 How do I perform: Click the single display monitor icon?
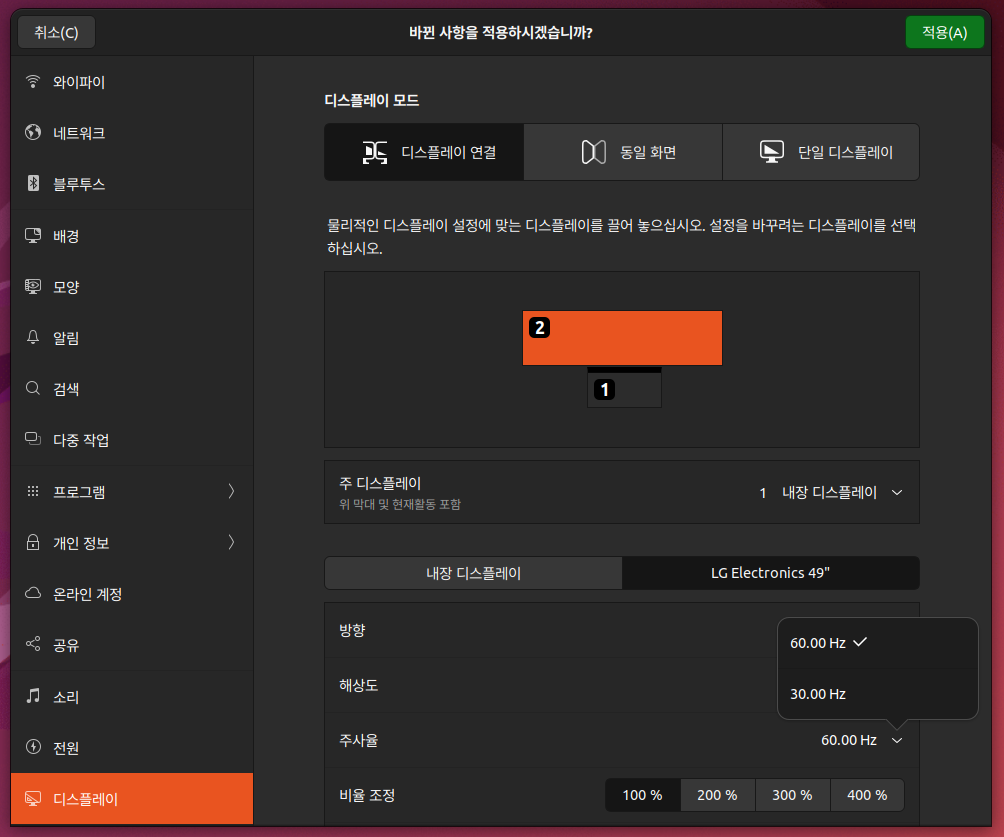(772, 152)
